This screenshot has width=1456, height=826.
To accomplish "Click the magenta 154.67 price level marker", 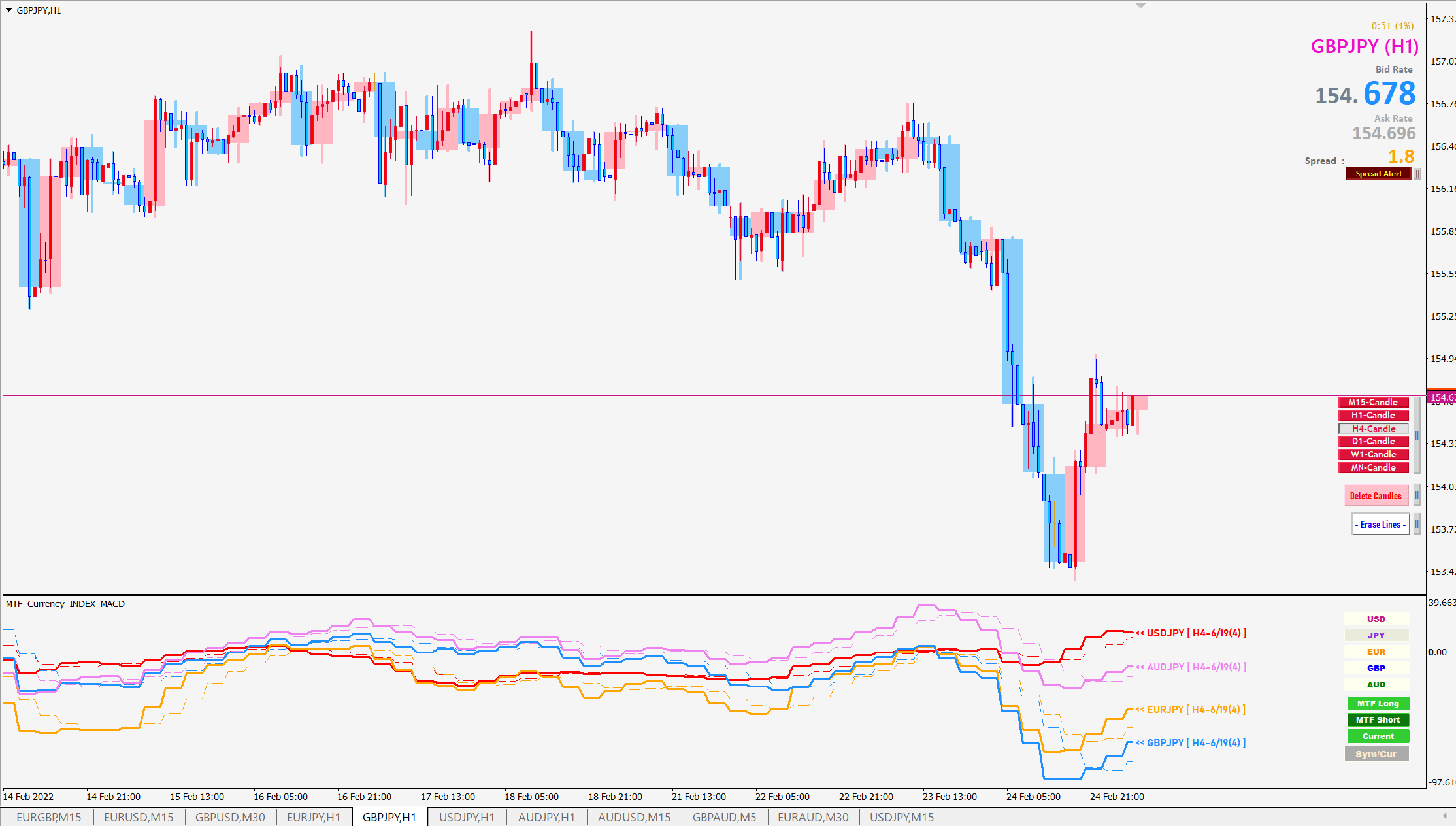I will pos(1441,397).
